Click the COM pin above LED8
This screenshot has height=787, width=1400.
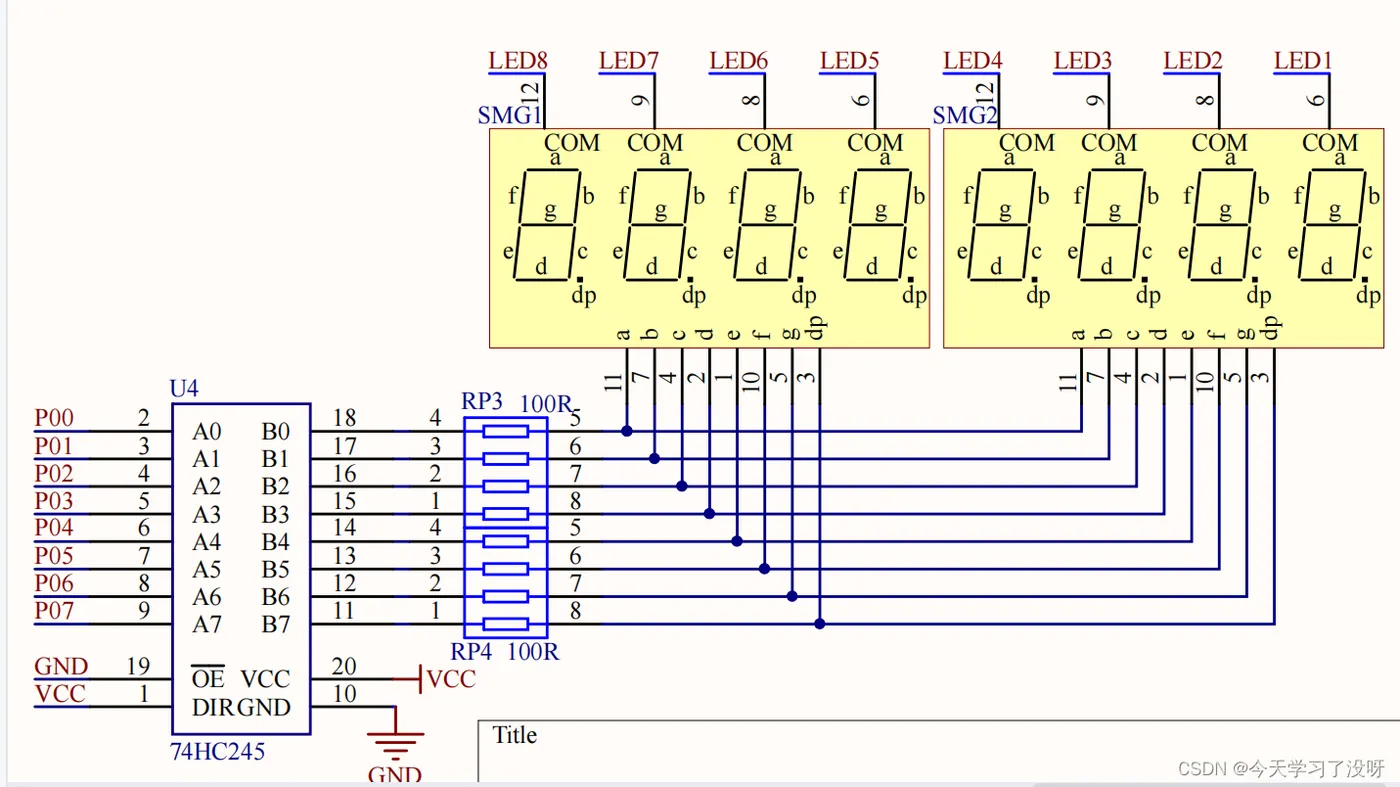coord(571,143)
